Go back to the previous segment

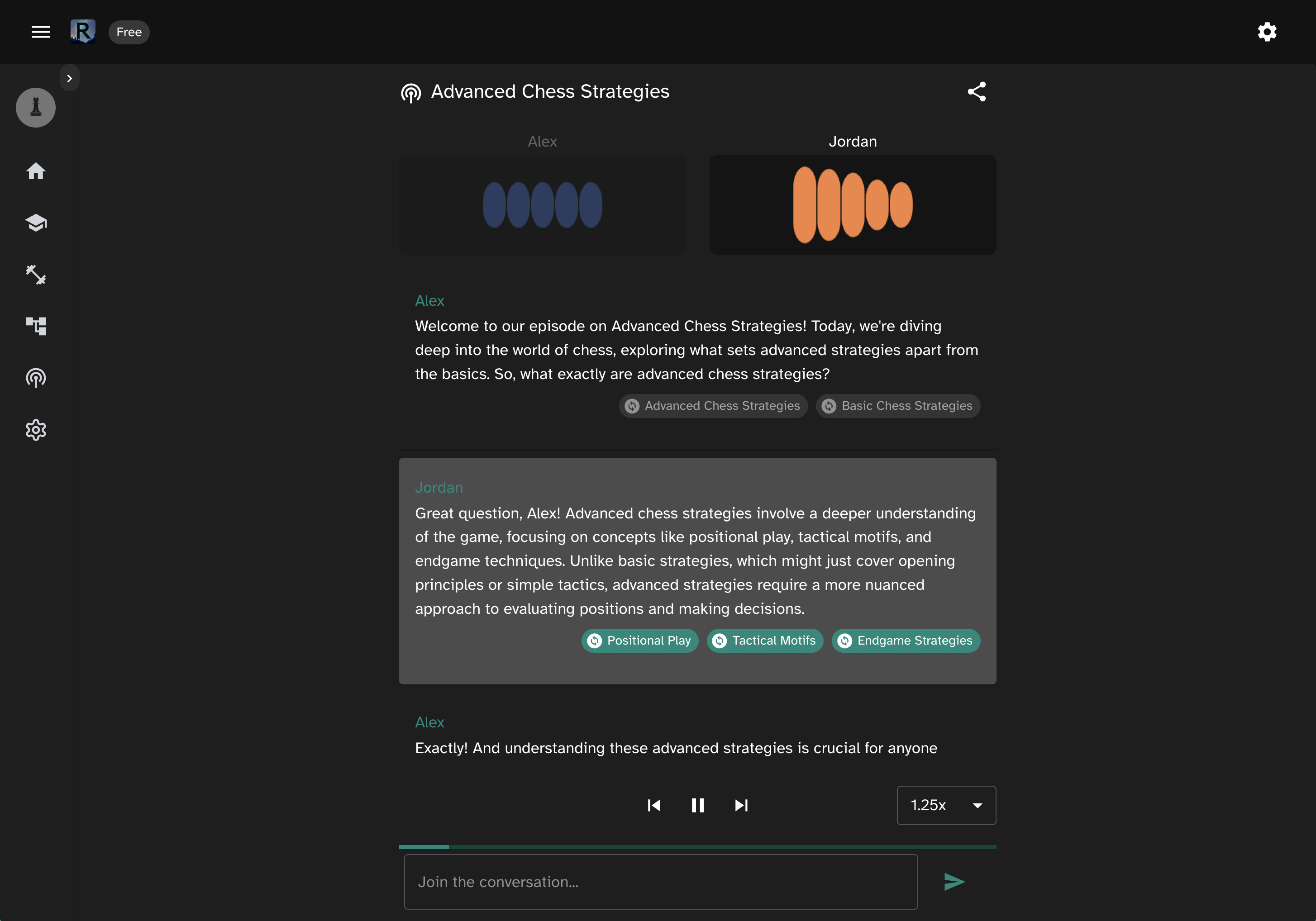pyautogui.click(x=654, y=805)
